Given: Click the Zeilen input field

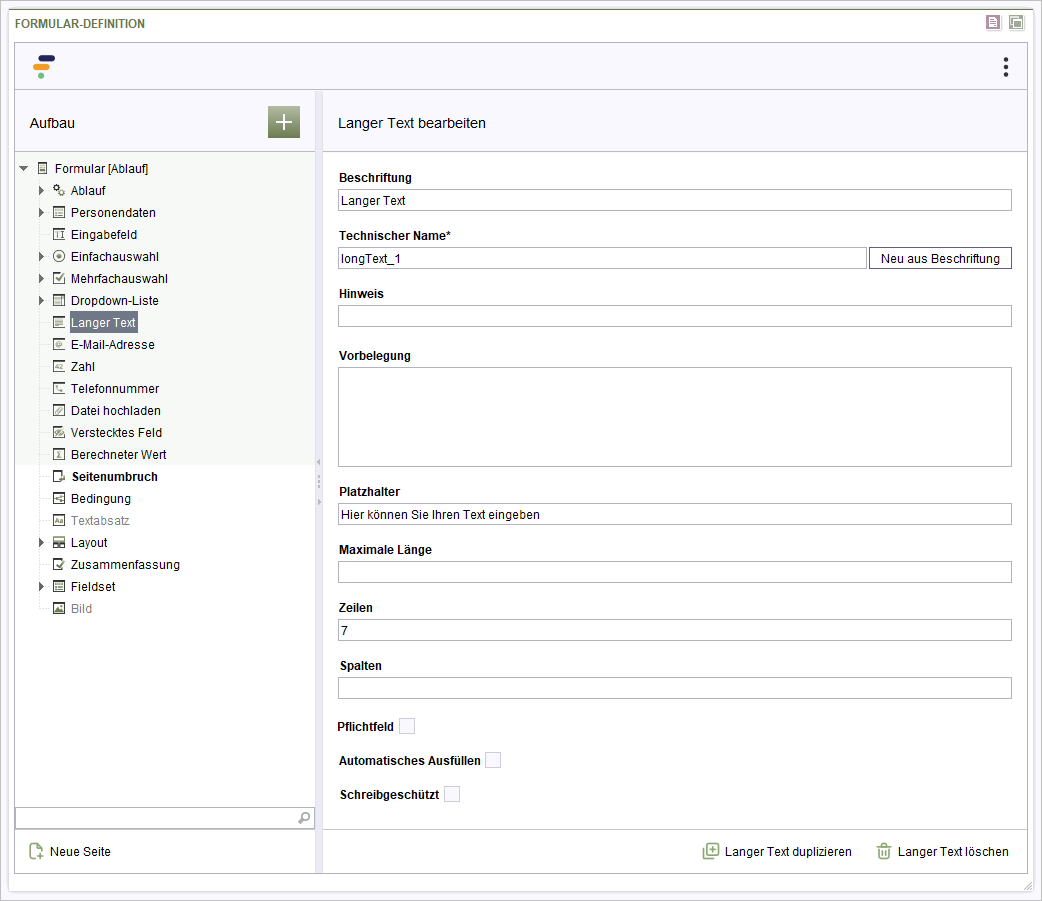Looking at the screenshot, I should click(675, 630).
